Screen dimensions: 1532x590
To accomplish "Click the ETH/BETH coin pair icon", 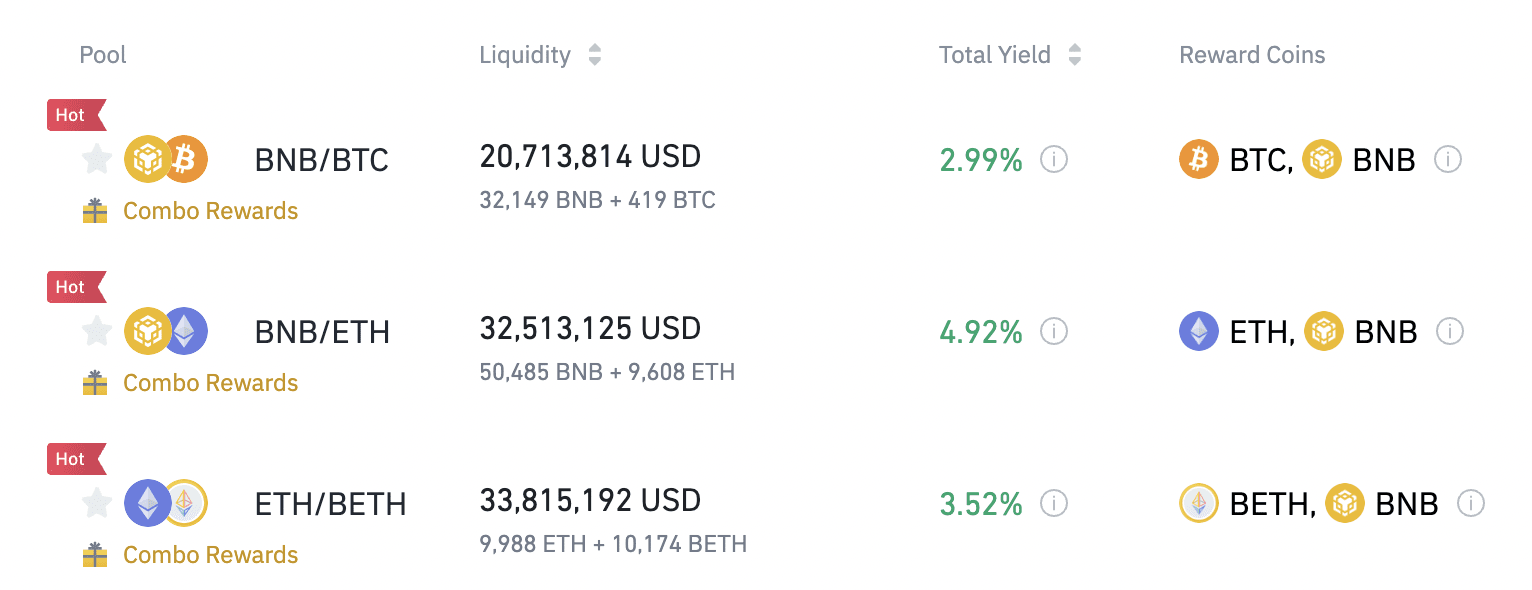I will pos(166,503).
